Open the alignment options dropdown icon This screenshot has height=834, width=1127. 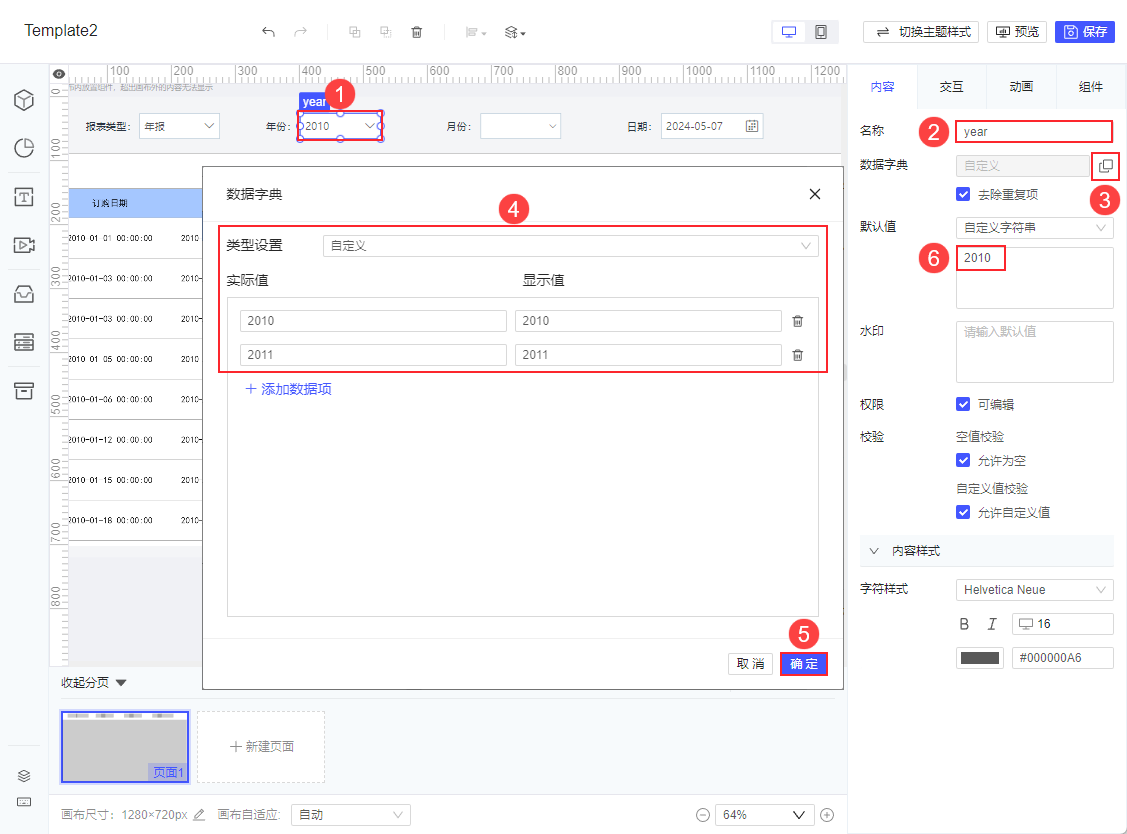coord(476,32)
